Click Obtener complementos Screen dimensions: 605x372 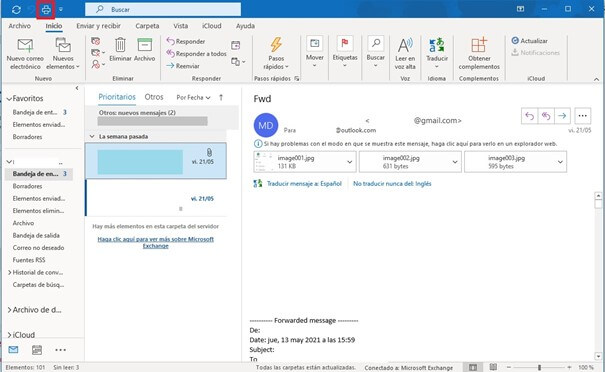479,54
